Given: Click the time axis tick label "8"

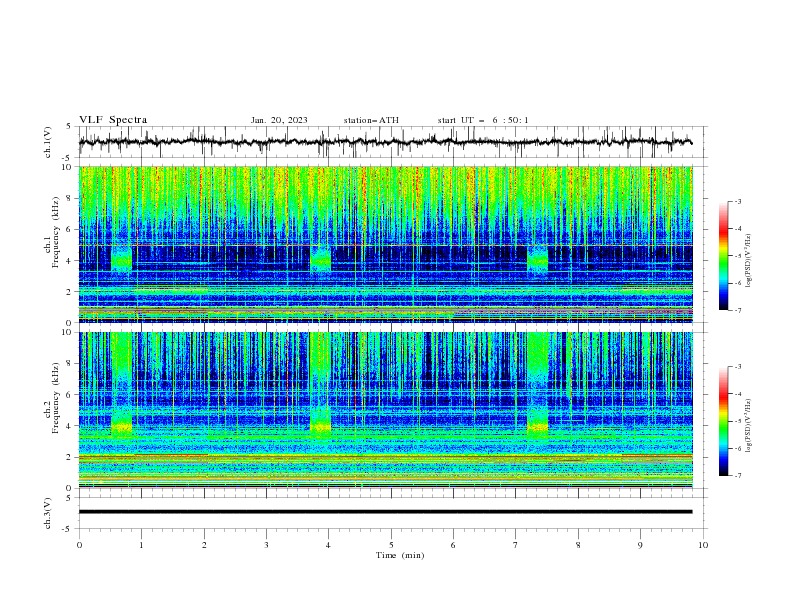Looking at the screenshot, I should coord(578,545).
